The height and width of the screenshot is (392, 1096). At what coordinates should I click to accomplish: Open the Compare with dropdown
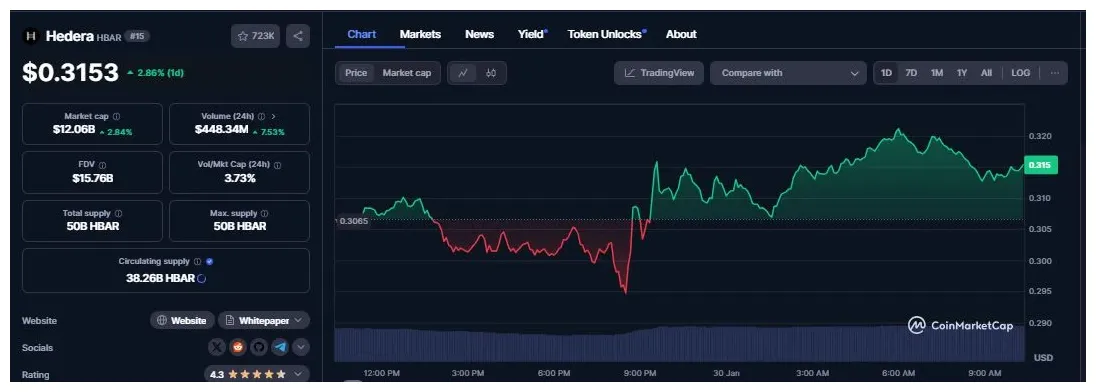pos(788,73)
